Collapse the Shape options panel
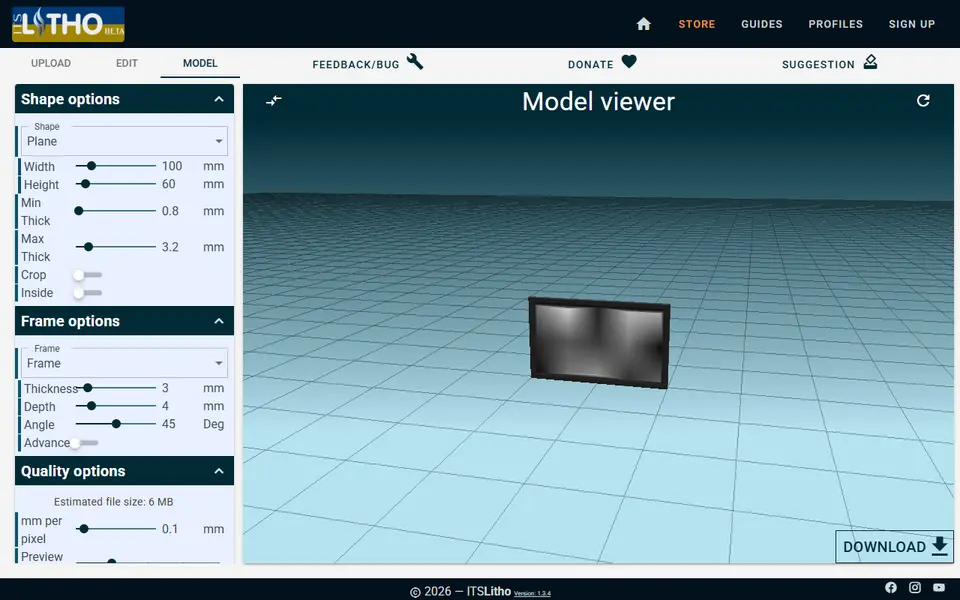The image size is (960, 600). click(x=219, y=99)
